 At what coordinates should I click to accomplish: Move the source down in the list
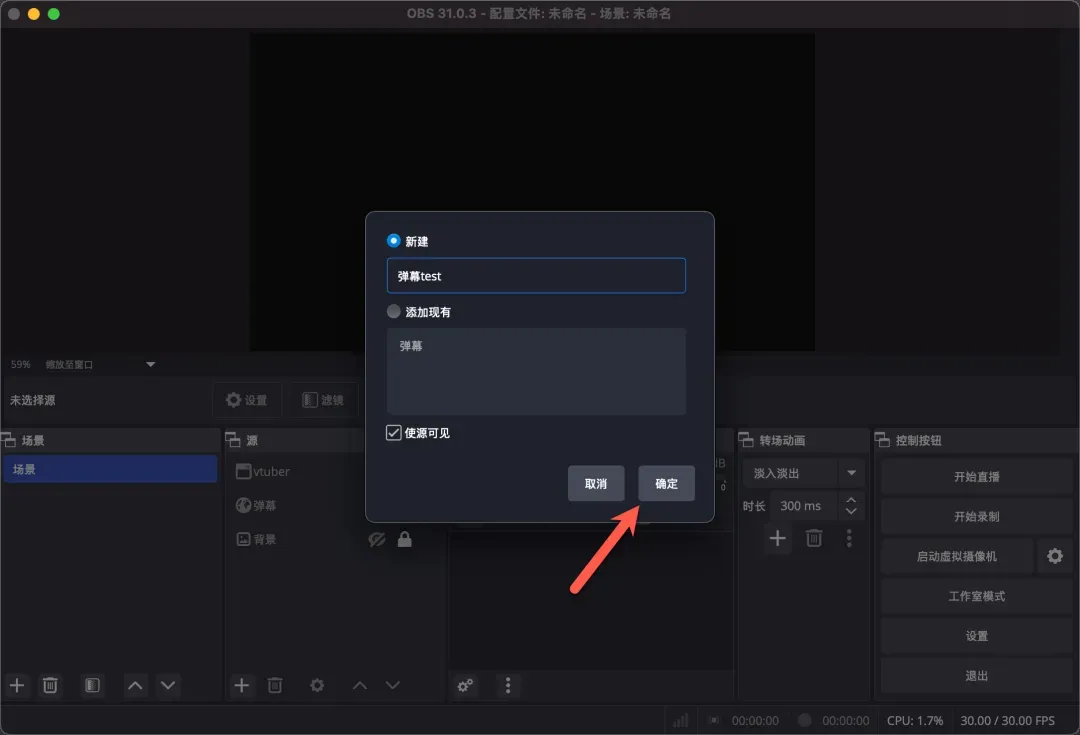(x=393, y=685)
